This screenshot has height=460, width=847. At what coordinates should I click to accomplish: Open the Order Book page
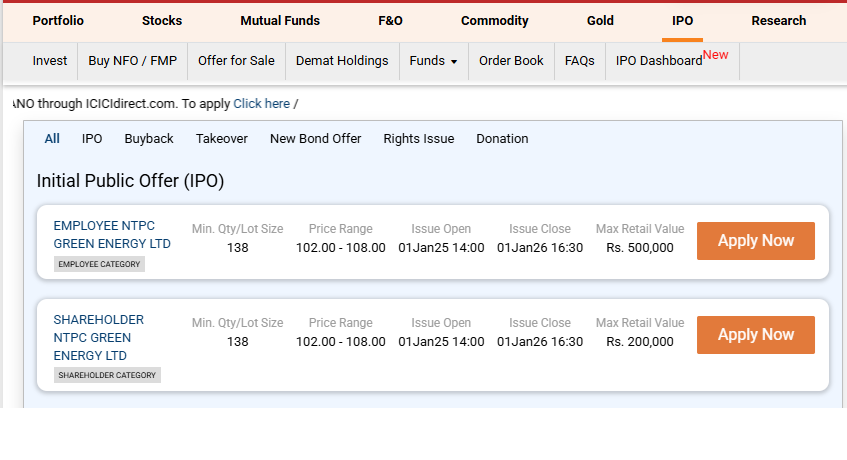pyautogui.click(x=511, y=61)
